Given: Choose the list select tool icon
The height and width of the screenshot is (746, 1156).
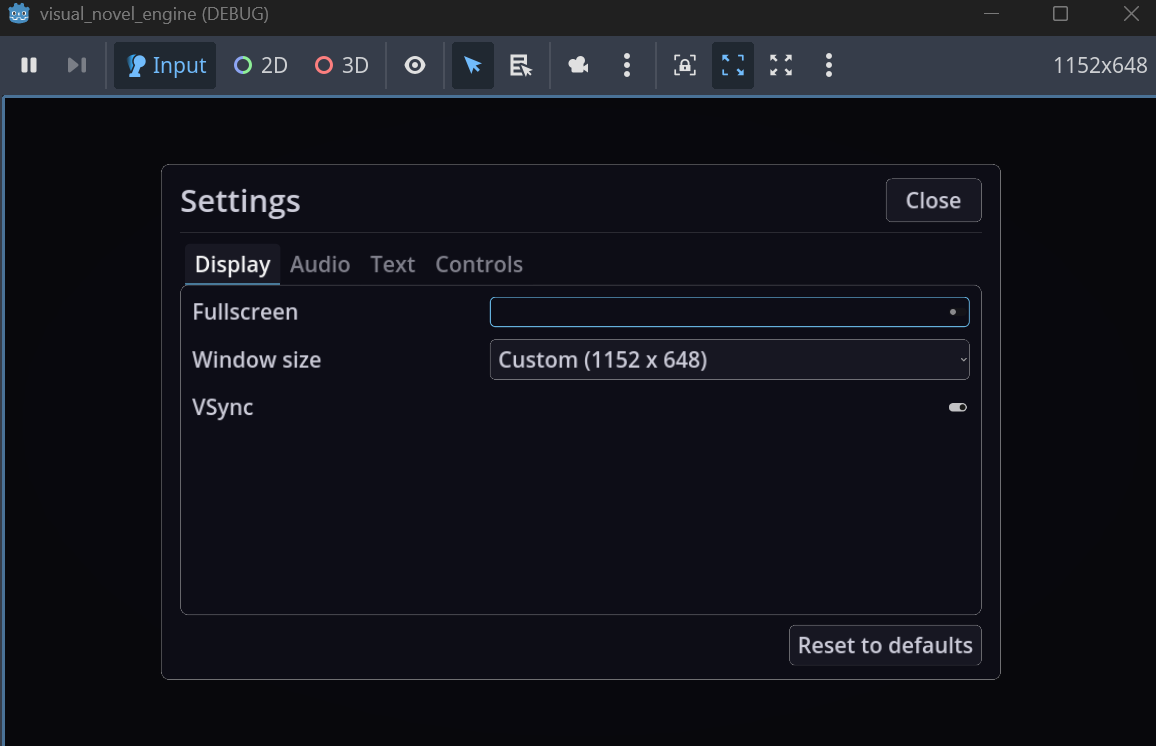Looking at the screenshot, I should [x=520, y=66].
